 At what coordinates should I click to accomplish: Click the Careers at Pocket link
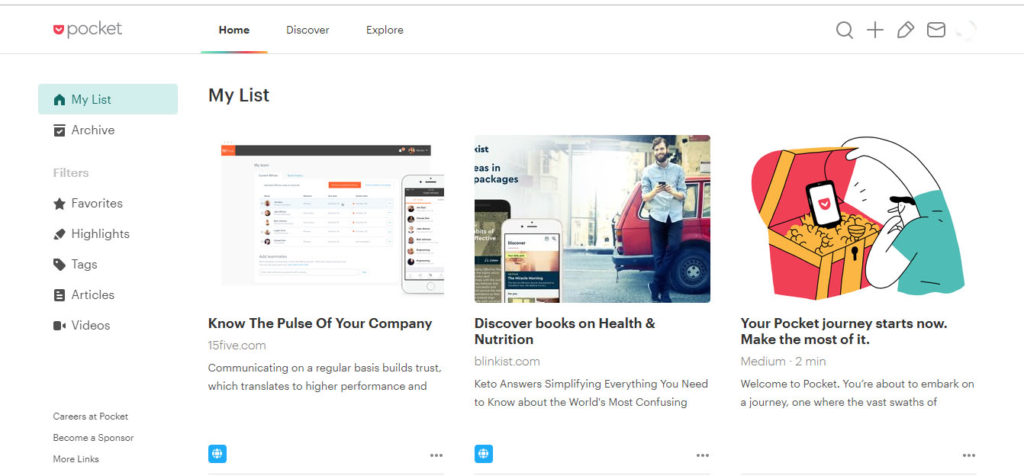point(90,416)
